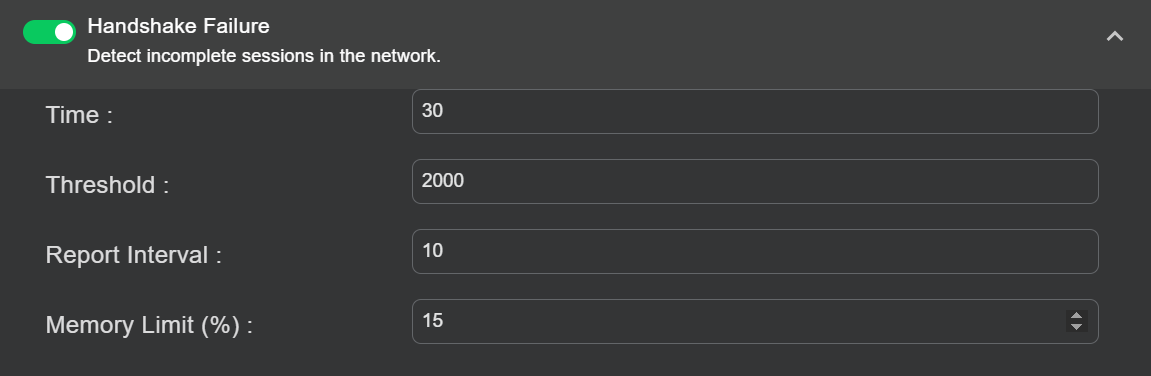The height and width of the screenshot is (376, 1151).
Task: Click the value 15 in Memory Limit
Action: point(432,320)
